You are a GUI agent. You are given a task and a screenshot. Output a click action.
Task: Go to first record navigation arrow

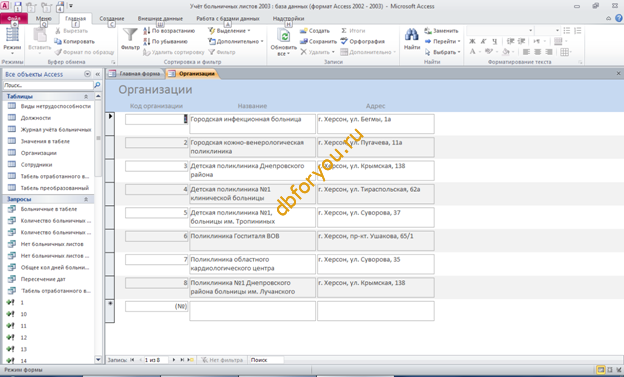coord(132,360)
